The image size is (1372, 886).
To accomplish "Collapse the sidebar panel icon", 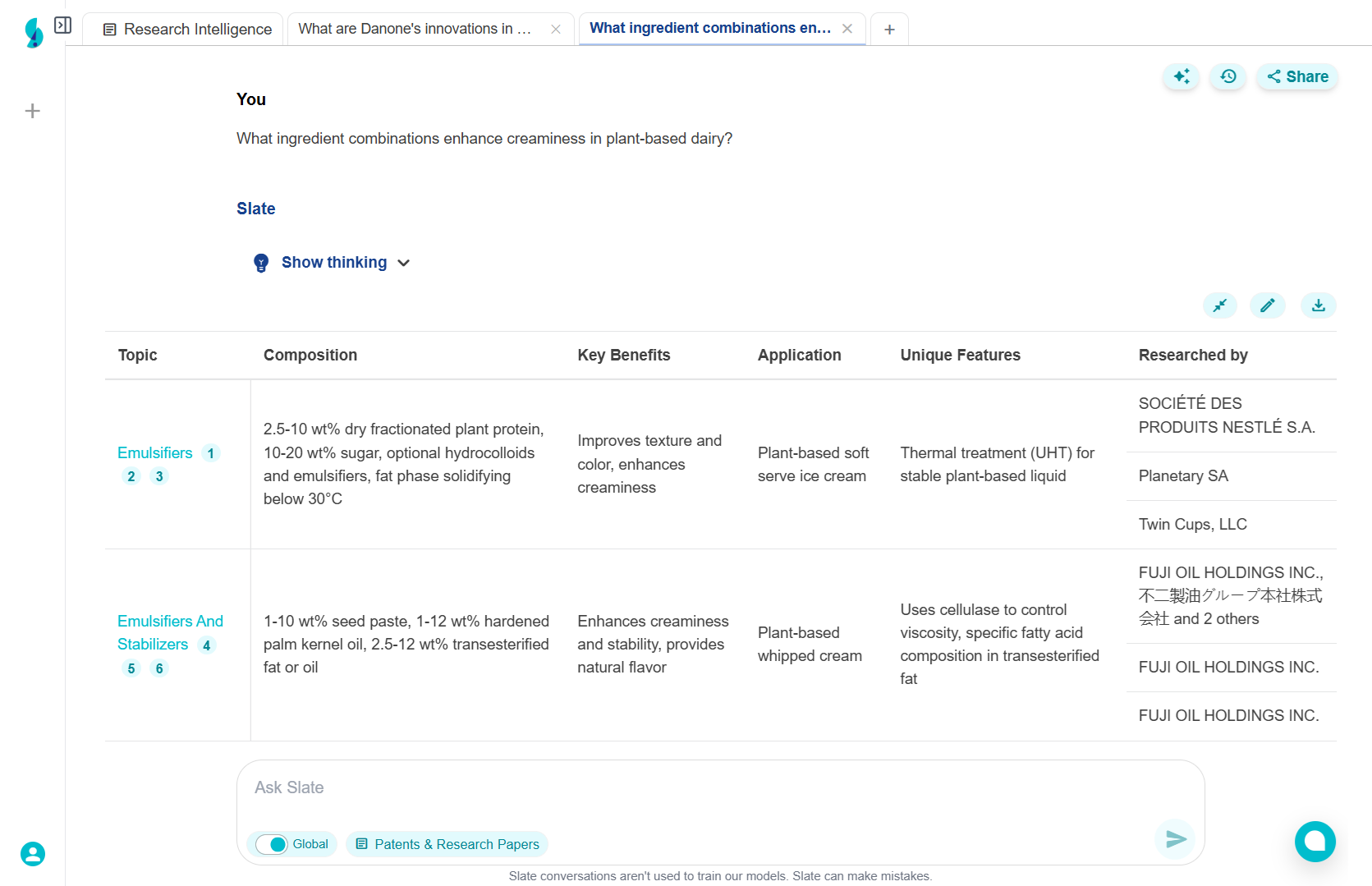I will (x=62, y=25).
